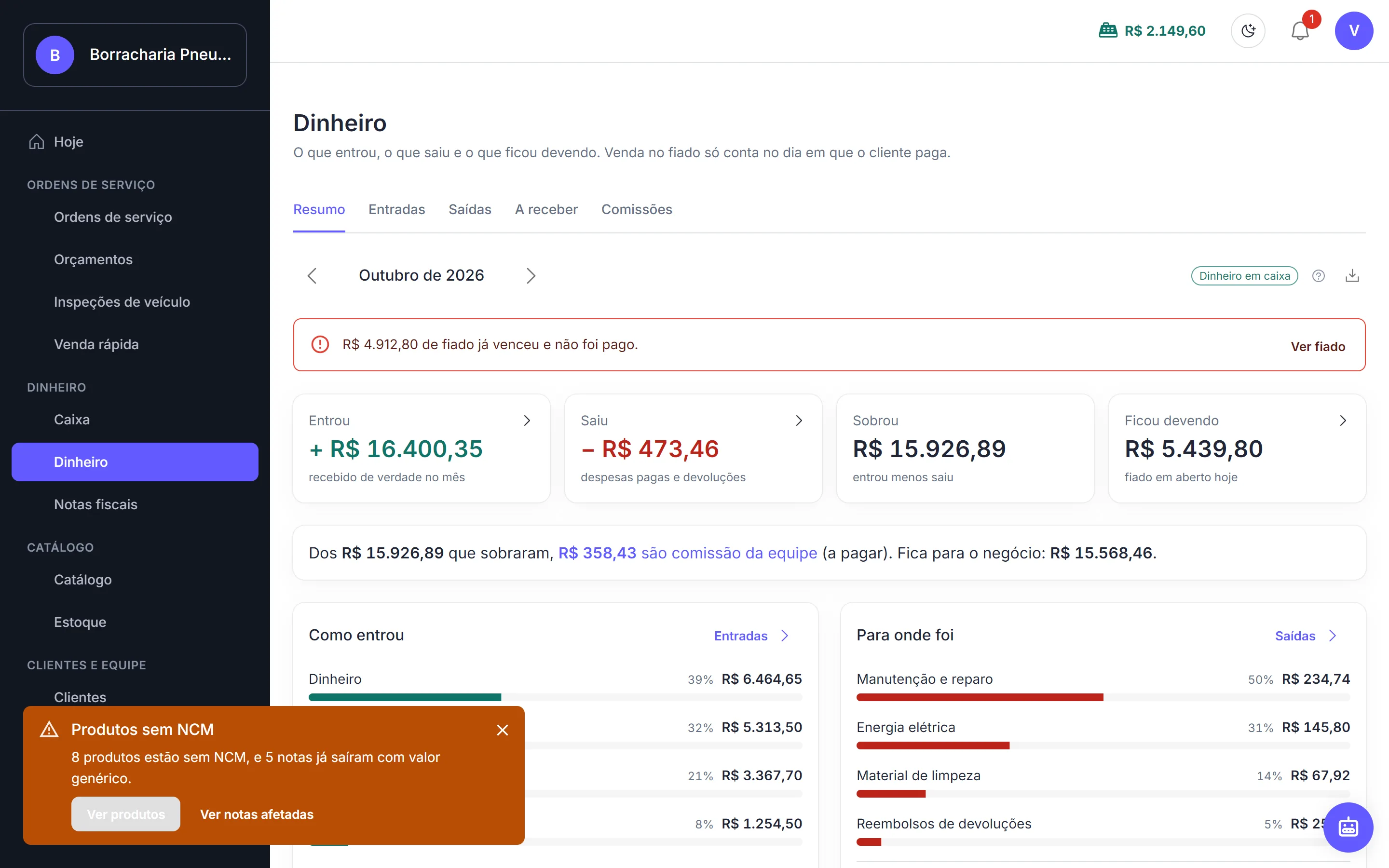Click the Outubro de 2026 month label

tap(422, 275)
